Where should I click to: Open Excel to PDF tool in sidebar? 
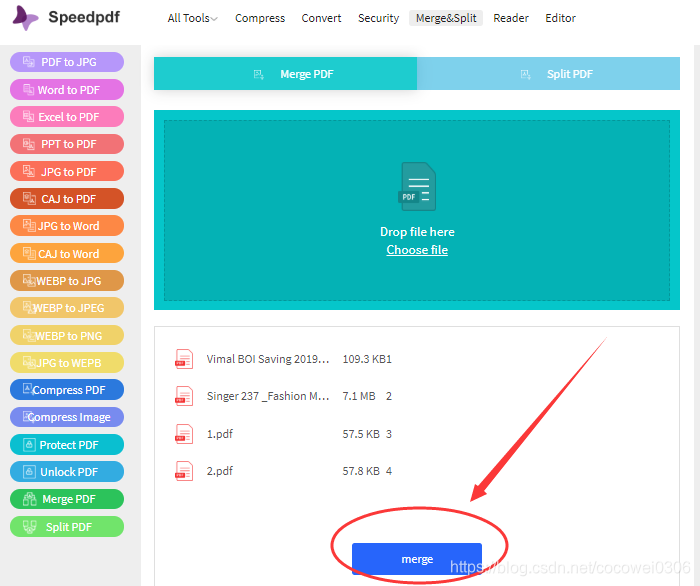[x=67, y=117]
